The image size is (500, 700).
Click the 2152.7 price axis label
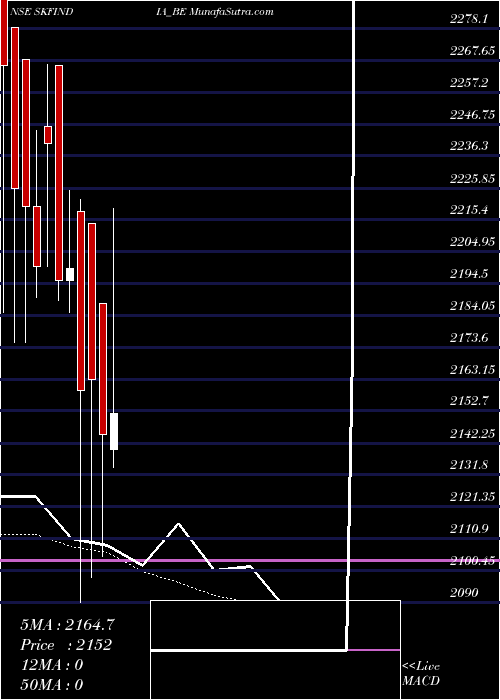tap(469, 401)
